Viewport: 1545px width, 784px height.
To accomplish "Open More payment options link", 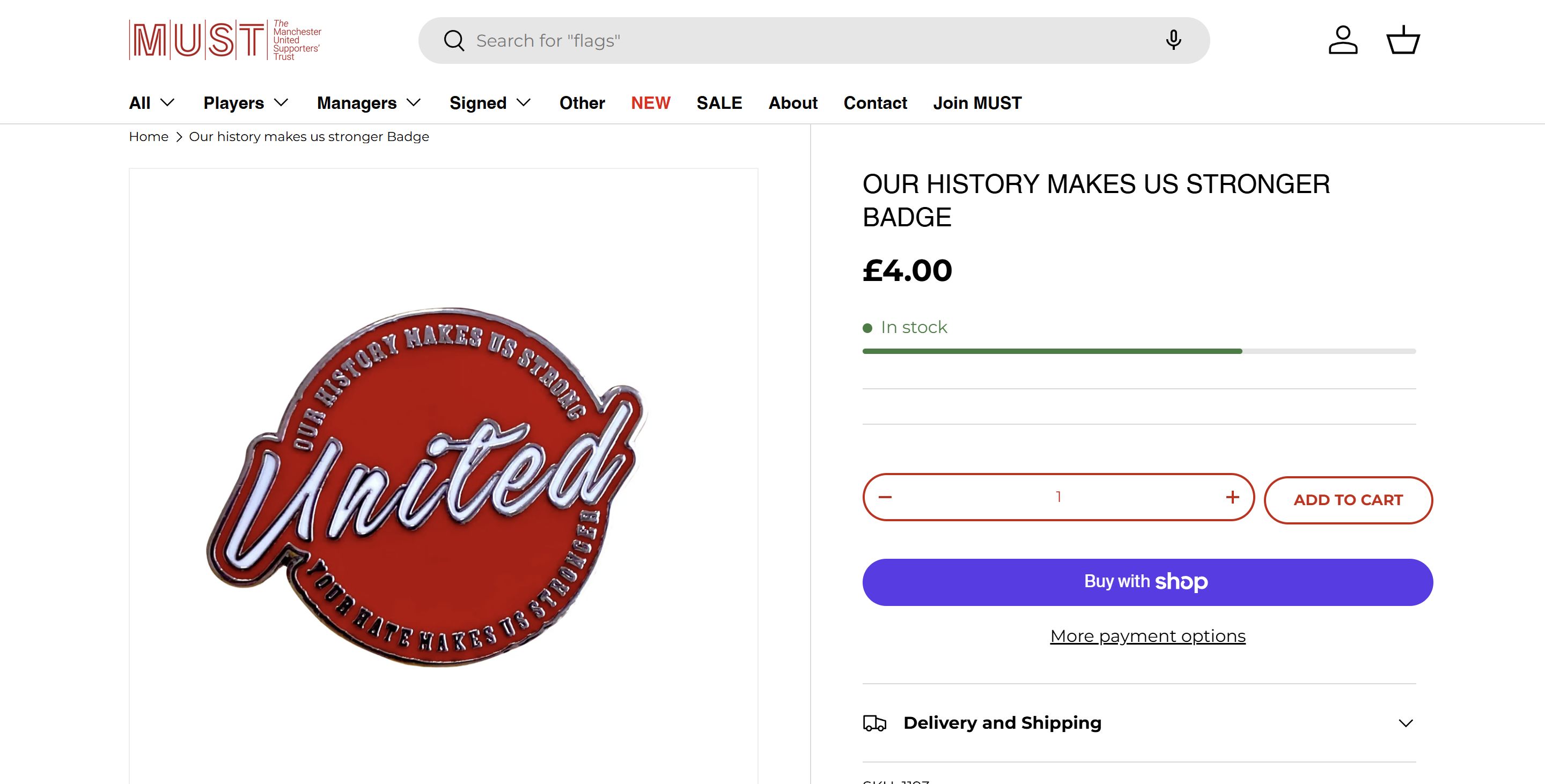I will point(1147,636).
